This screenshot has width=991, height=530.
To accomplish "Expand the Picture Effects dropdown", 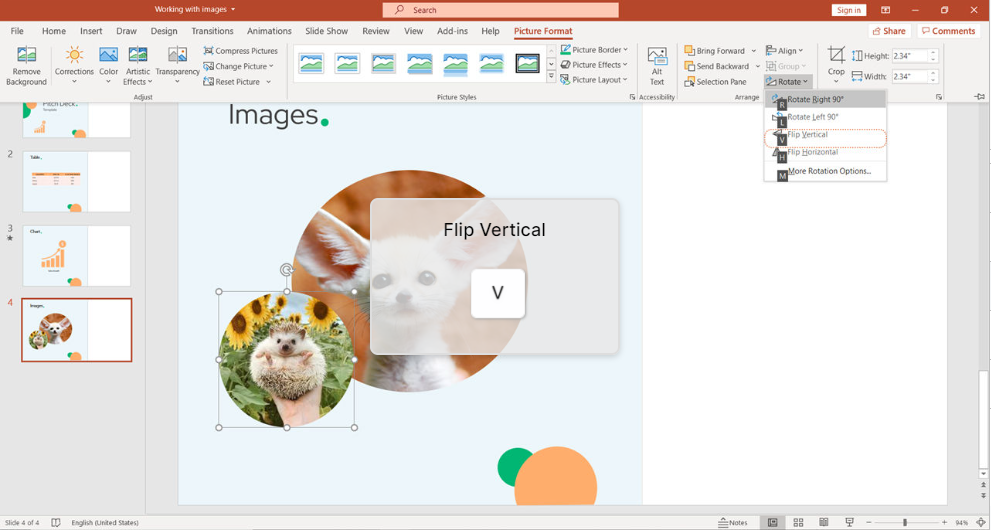I will 595,65.
